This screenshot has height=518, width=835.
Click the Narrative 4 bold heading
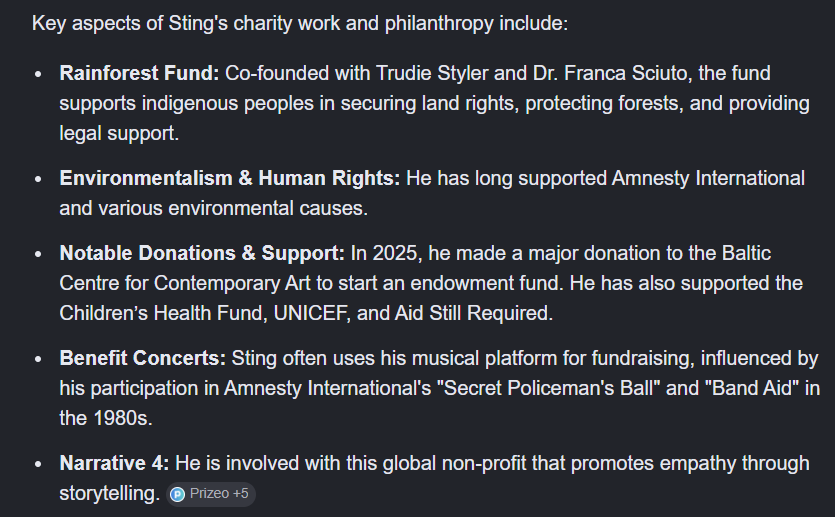114,463
